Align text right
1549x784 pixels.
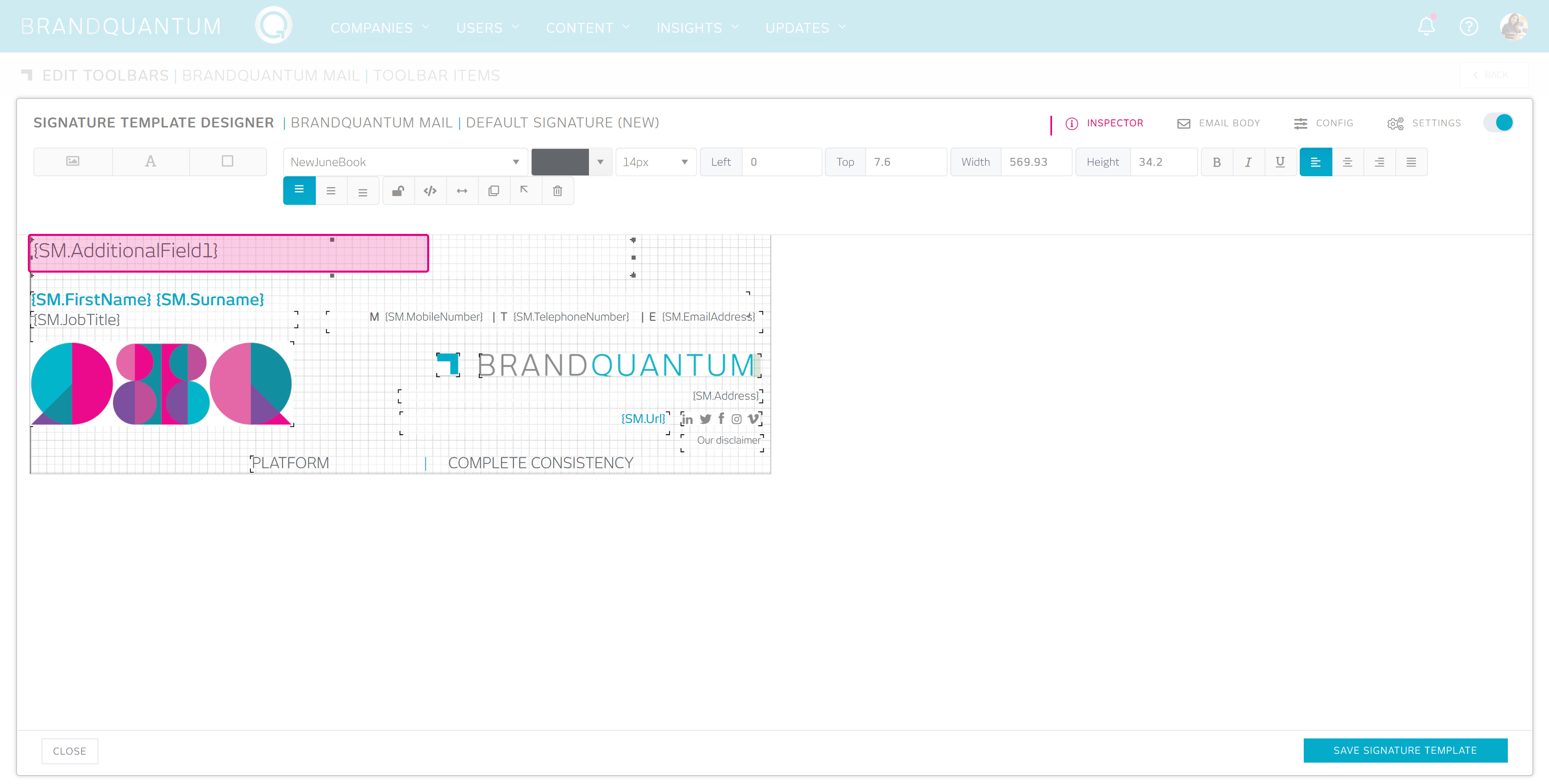coord(1380,162)
